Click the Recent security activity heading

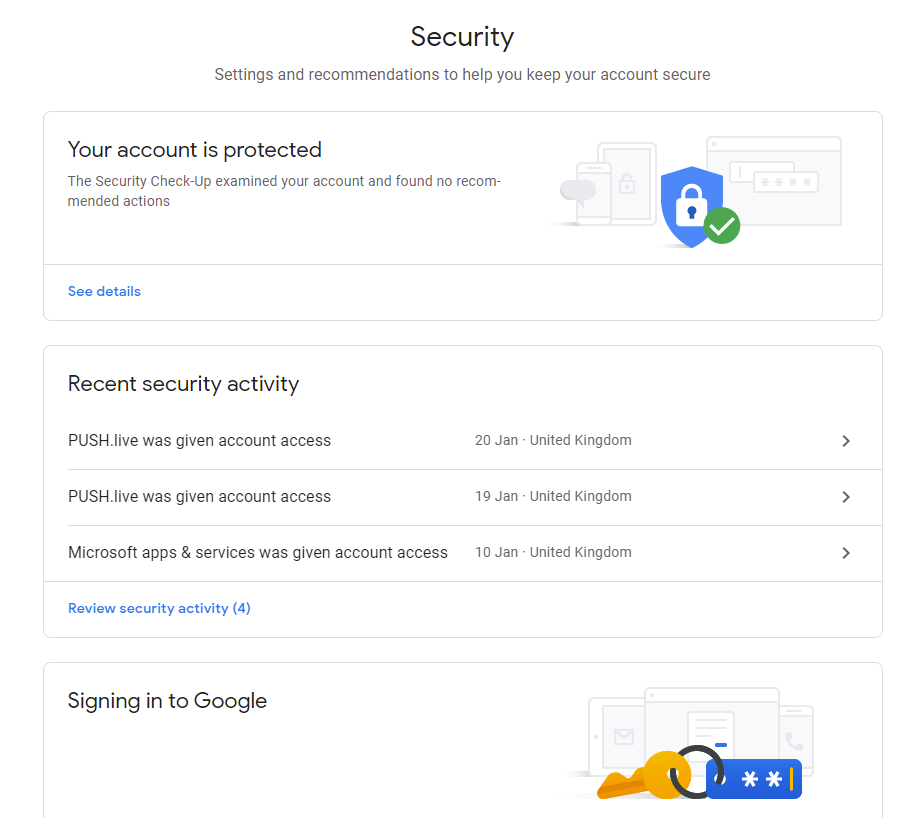[x=184, y=384]
